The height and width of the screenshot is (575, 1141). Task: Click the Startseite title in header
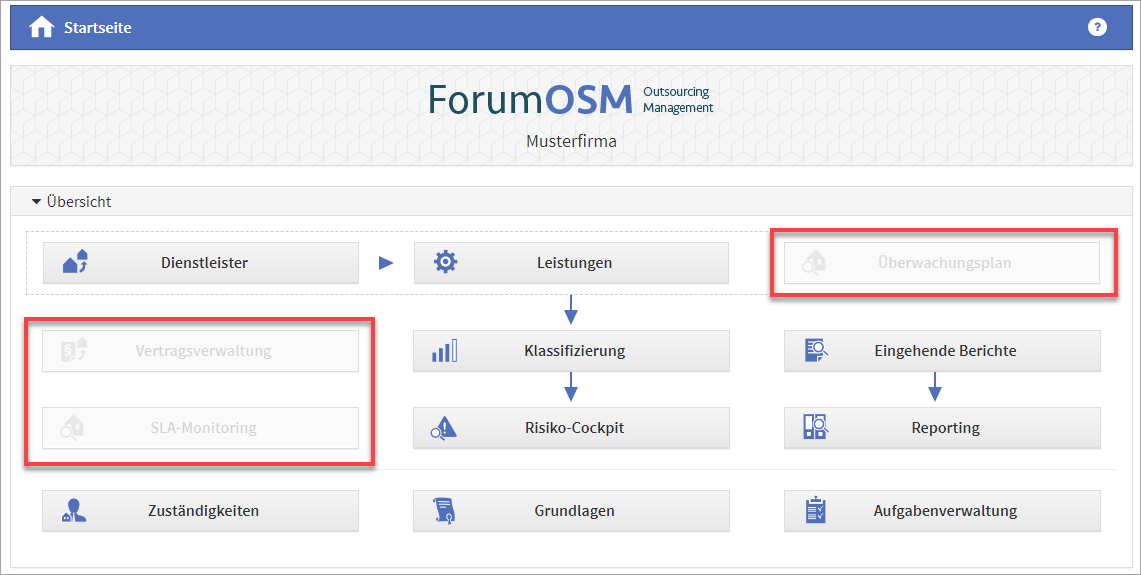[x=98, y=28]
